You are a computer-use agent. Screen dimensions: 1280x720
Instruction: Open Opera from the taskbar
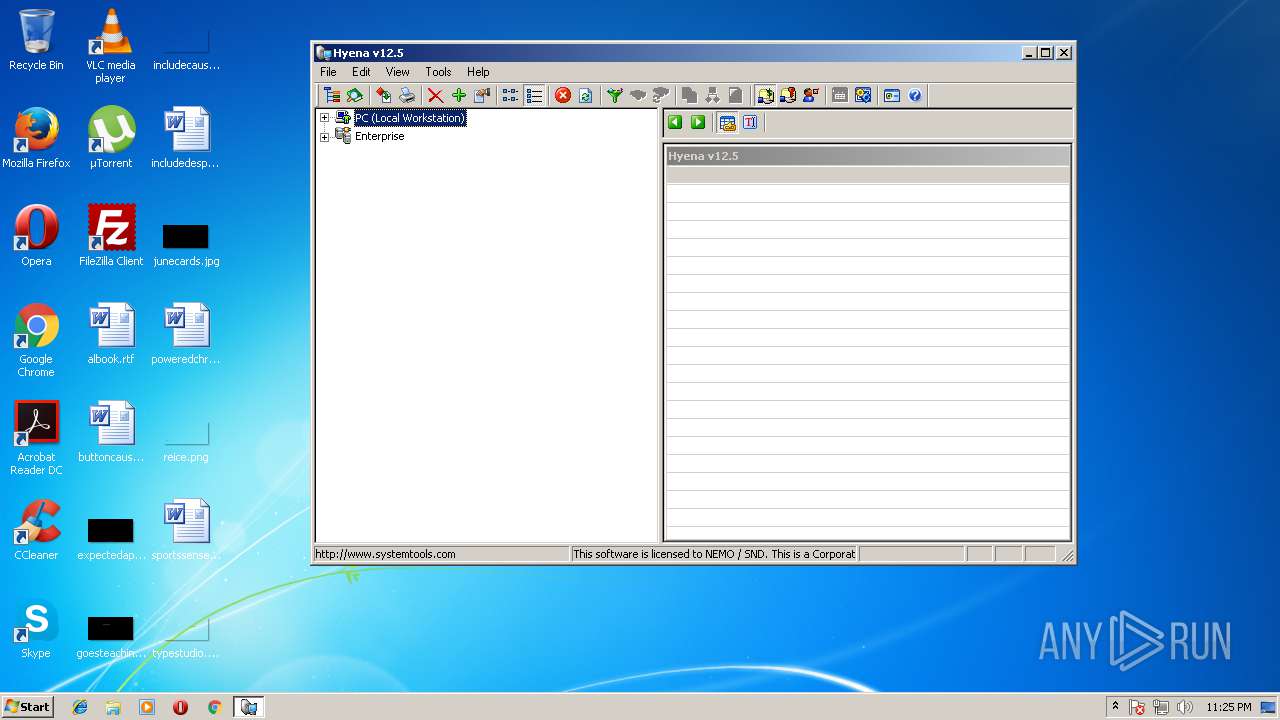click(180, 707)
